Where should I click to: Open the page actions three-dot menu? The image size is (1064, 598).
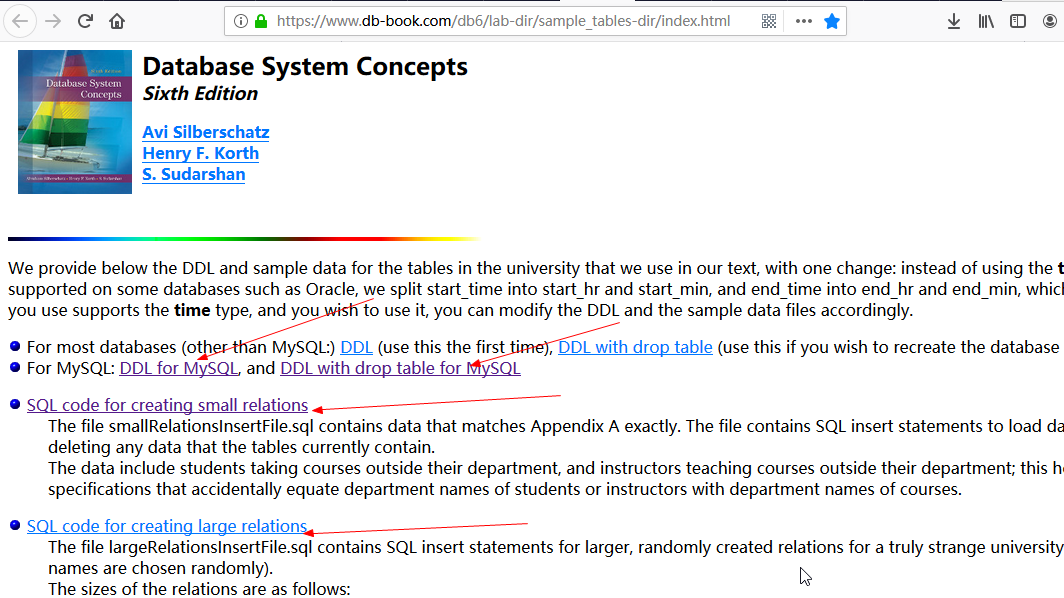pyautogui.click(x=804, y=21)
